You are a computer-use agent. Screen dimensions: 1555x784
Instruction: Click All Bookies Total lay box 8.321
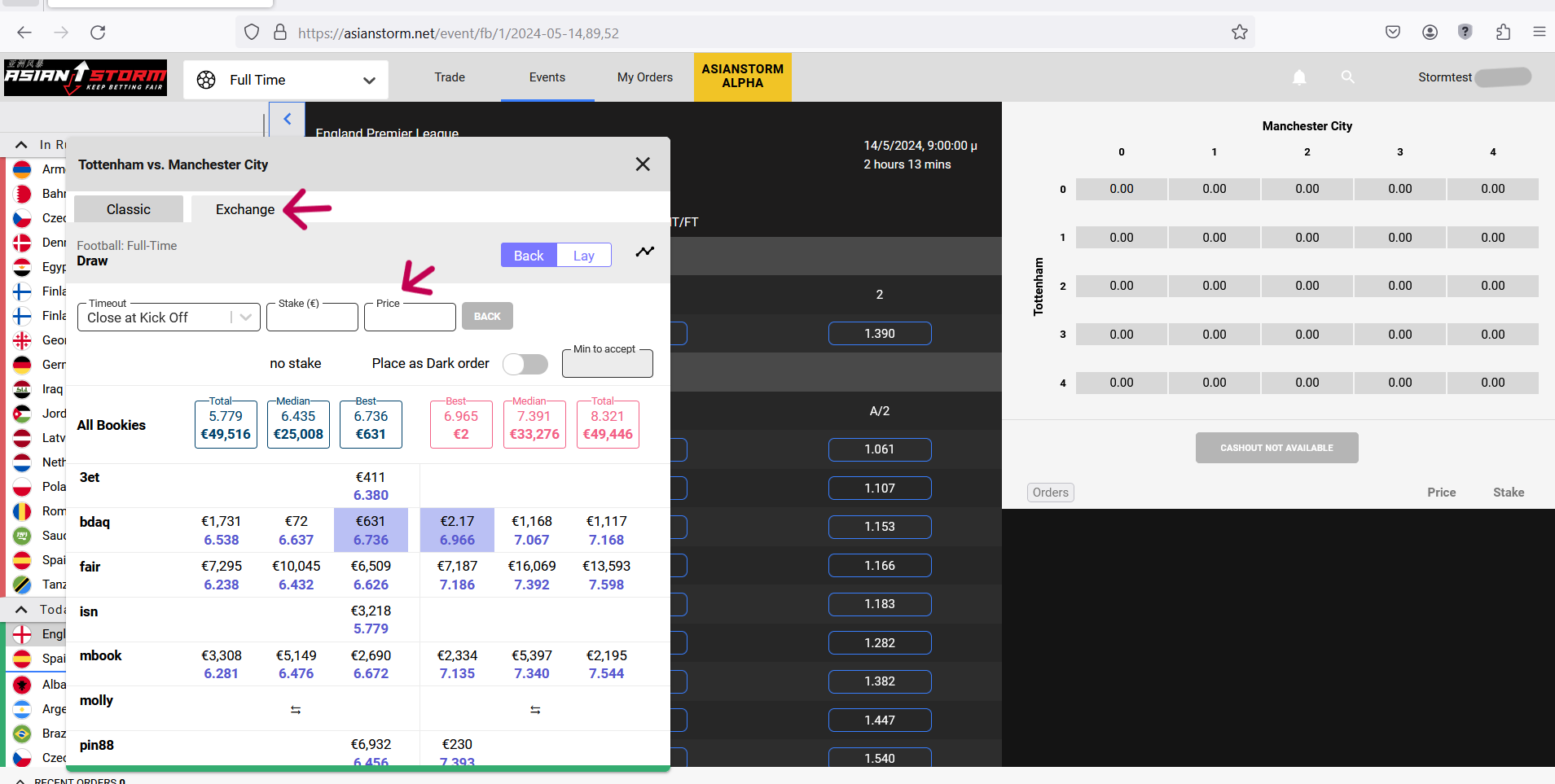click(608, 424)
